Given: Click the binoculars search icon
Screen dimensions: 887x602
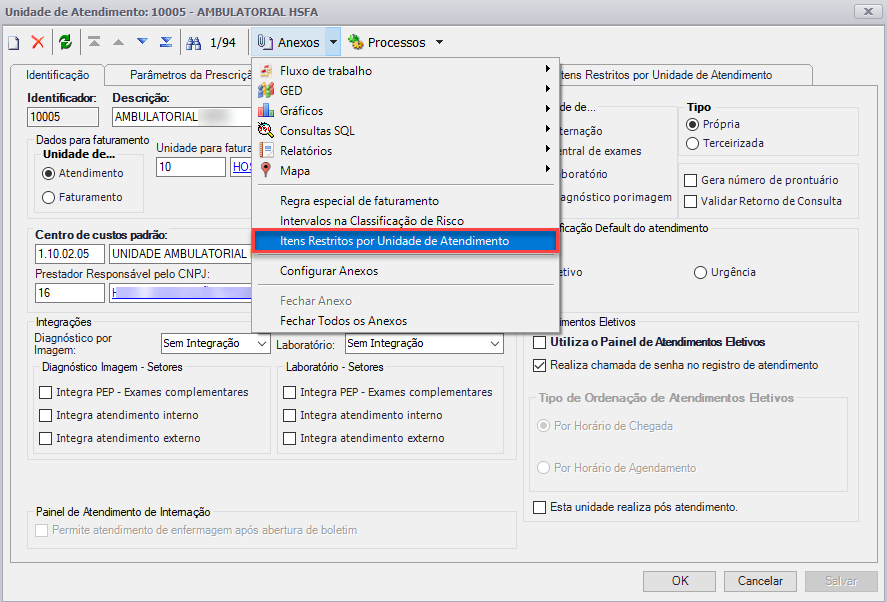Looking at the screenshot, I should click(193, 42).
